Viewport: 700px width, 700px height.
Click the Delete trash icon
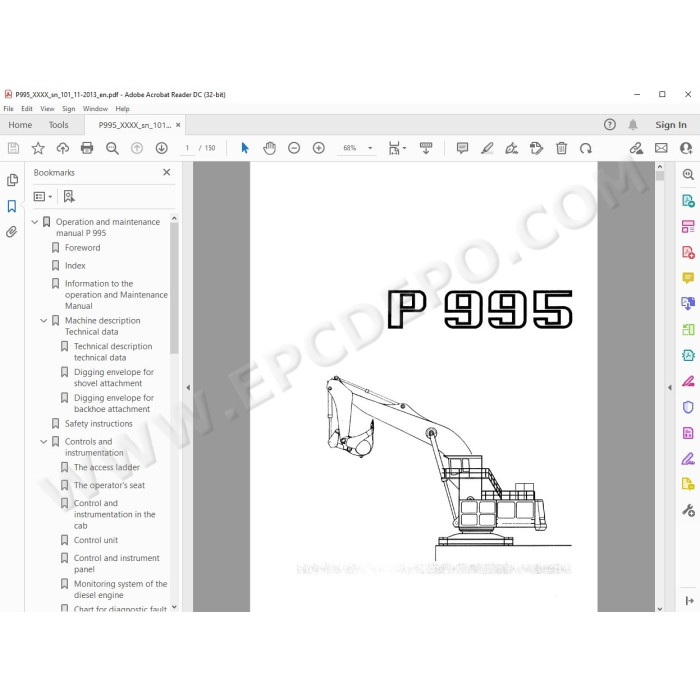(562, 148)
